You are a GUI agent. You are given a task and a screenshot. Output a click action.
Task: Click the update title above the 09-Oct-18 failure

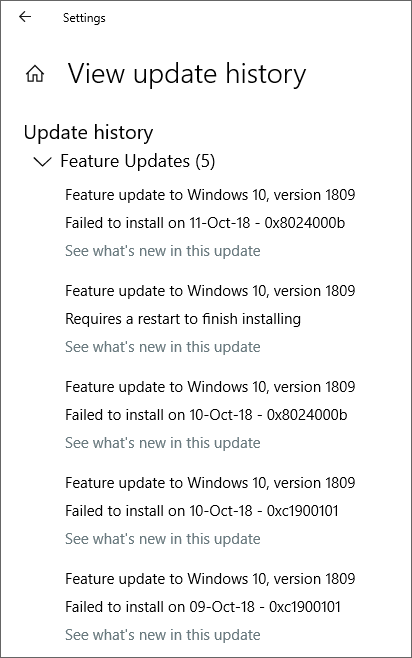[210, 579]
